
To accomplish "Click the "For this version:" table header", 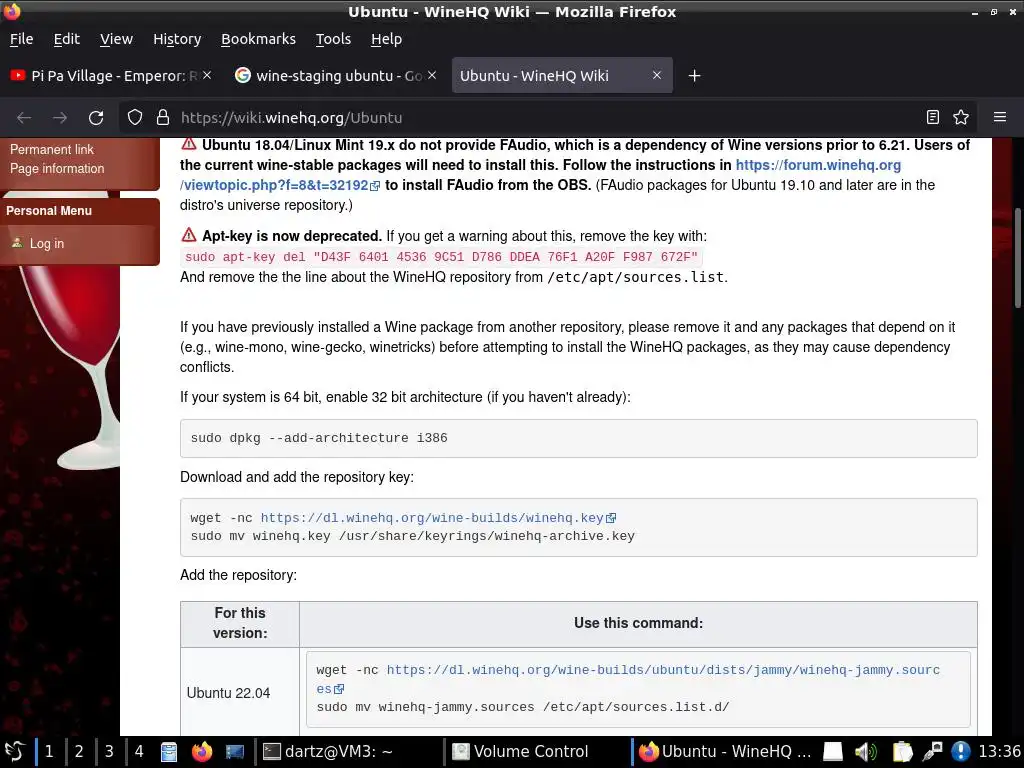I will (240, 623).
